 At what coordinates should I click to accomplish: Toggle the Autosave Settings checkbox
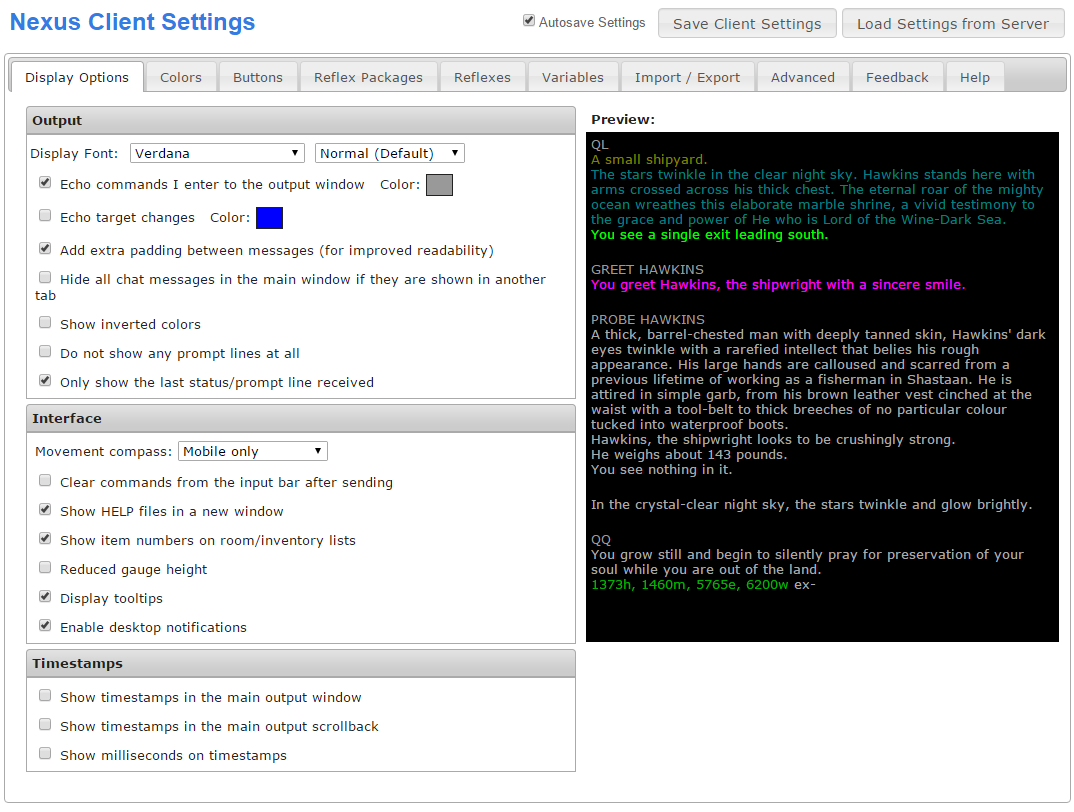coord(529,21)
